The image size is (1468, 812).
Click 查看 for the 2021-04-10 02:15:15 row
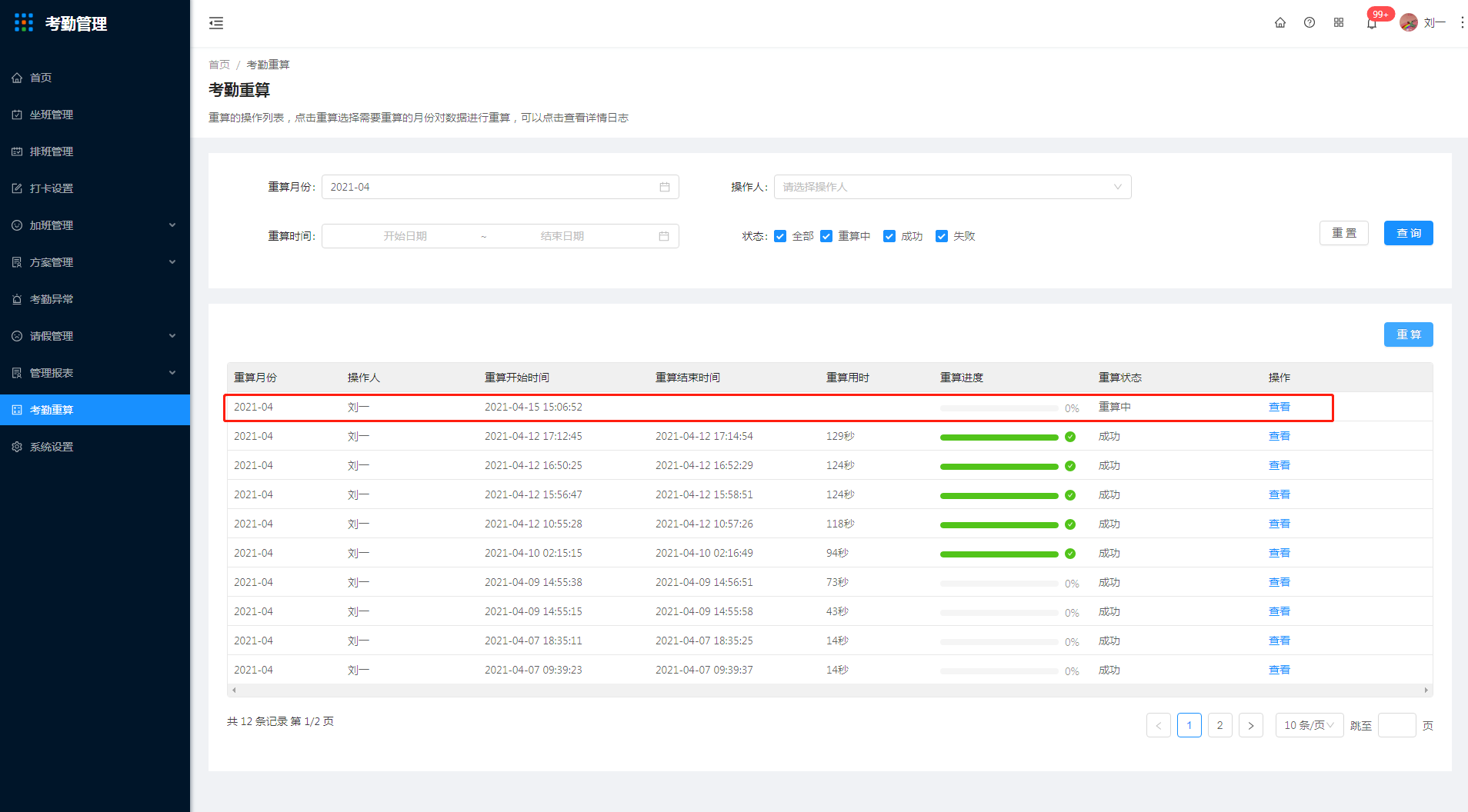[x=1279, y=553]
